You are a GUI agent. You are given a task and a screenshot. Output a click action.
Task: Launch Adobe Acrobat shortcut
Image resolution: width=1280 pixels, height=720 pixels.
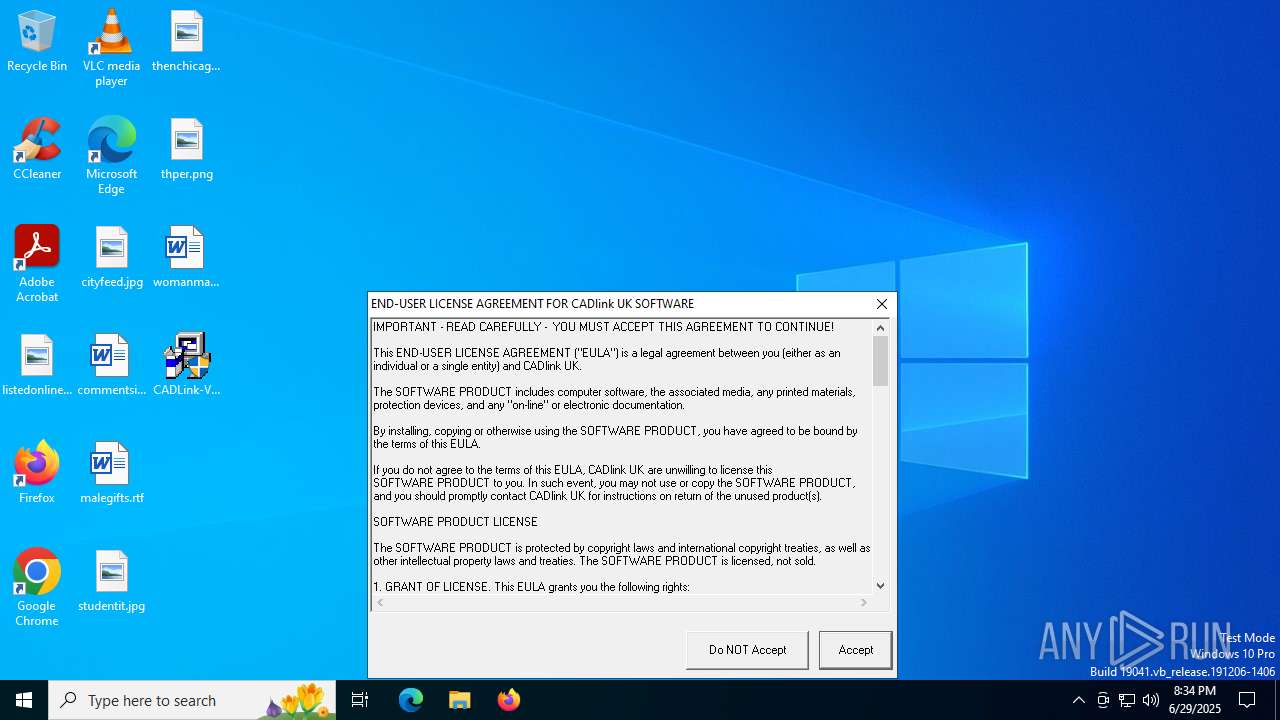(37, 264)
